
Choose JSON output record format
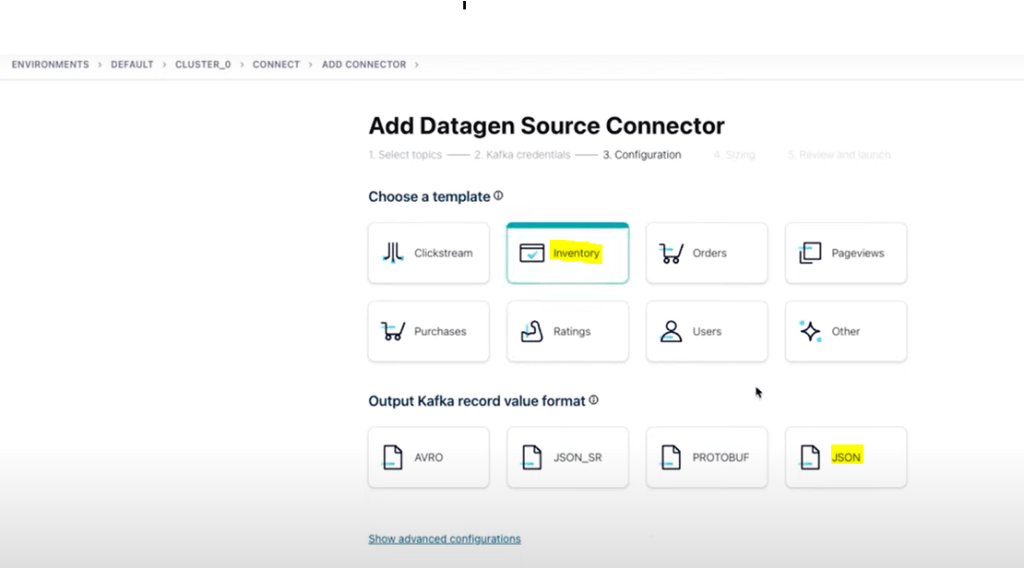tap(845, 457)
